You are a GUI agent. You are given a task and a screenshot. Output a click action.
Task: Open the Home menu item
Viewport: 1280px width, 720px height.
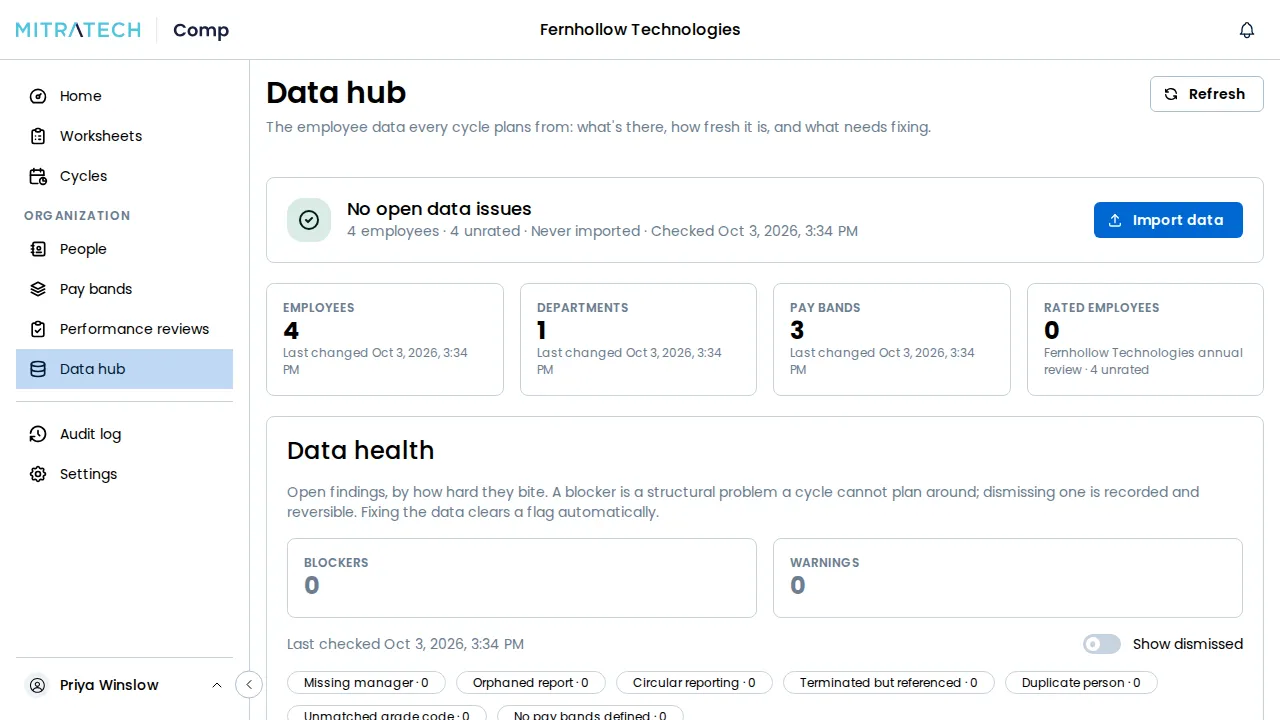coord(125,96)
